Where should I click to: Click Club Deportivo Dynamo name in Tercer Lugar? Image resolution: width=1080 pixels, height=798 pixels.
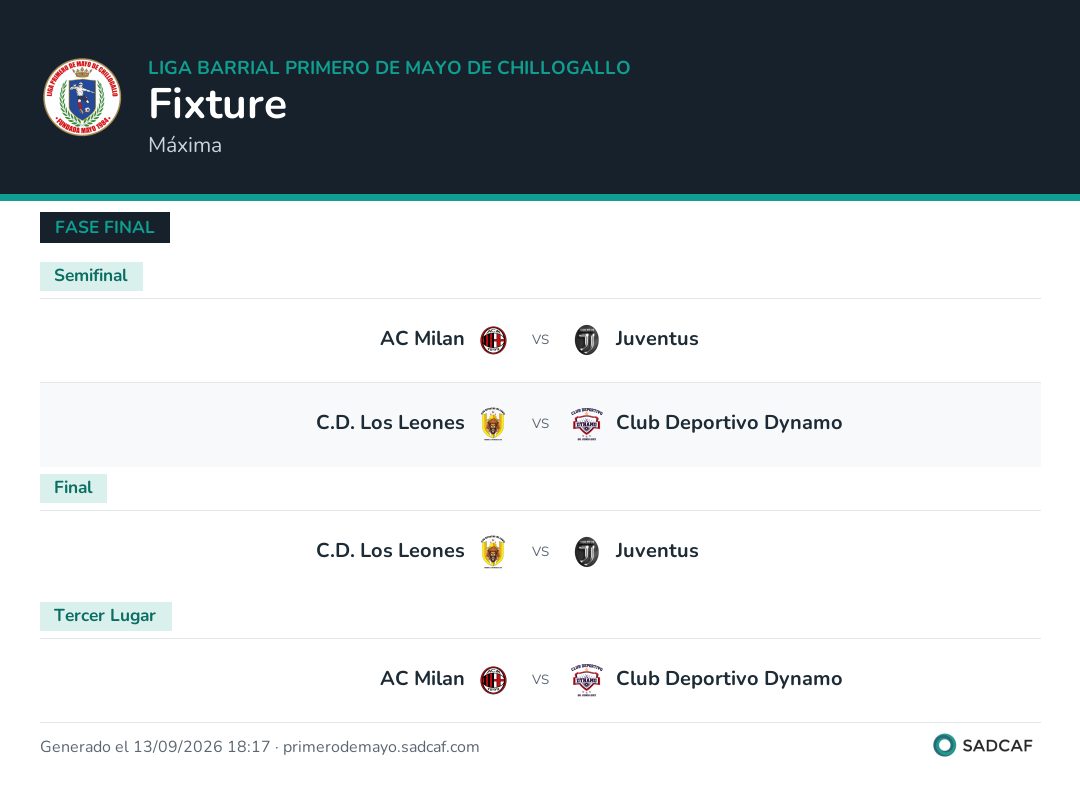tap(729, 679)
